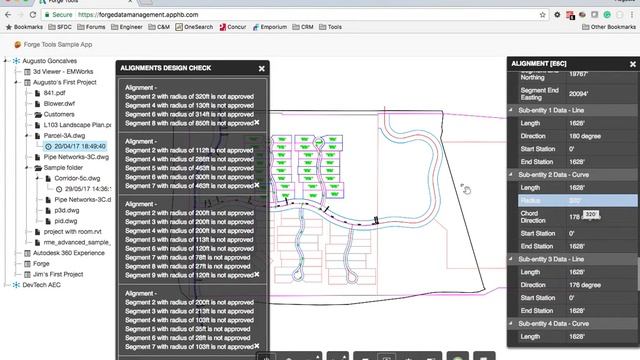Select the 3d Viewer - EMWorks project
The width and height of the screenshot is (640, 360).
point(63,71)
